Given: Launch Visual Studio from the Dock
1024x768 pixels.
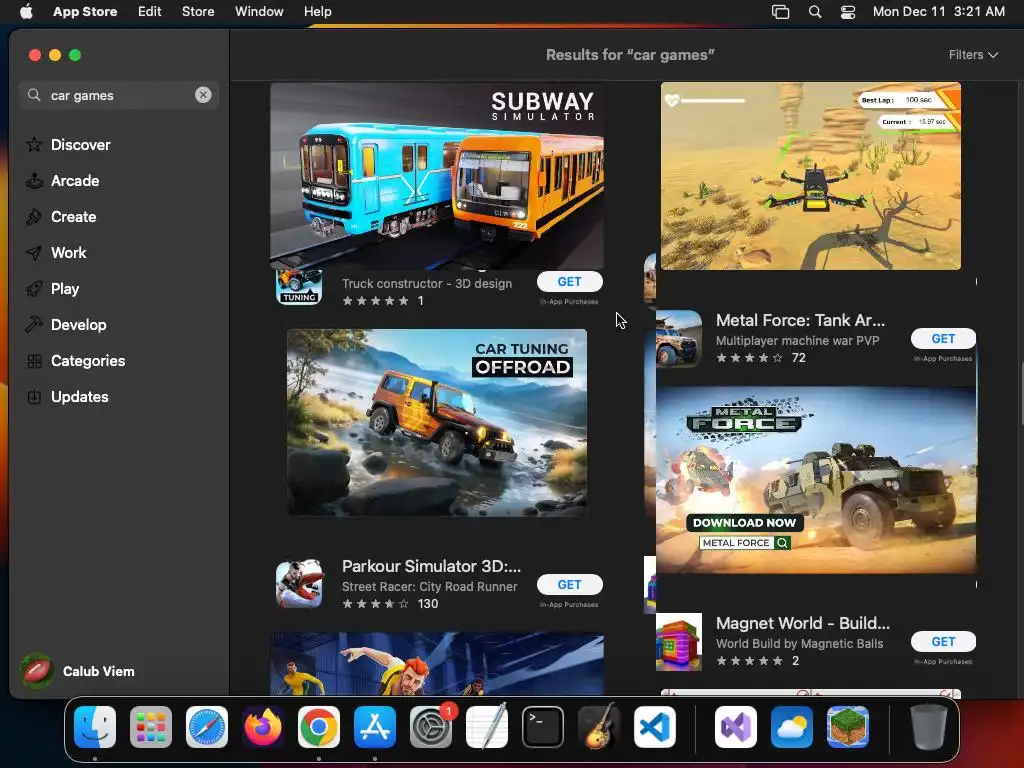Looking at the screenshot, I should 736,727.
